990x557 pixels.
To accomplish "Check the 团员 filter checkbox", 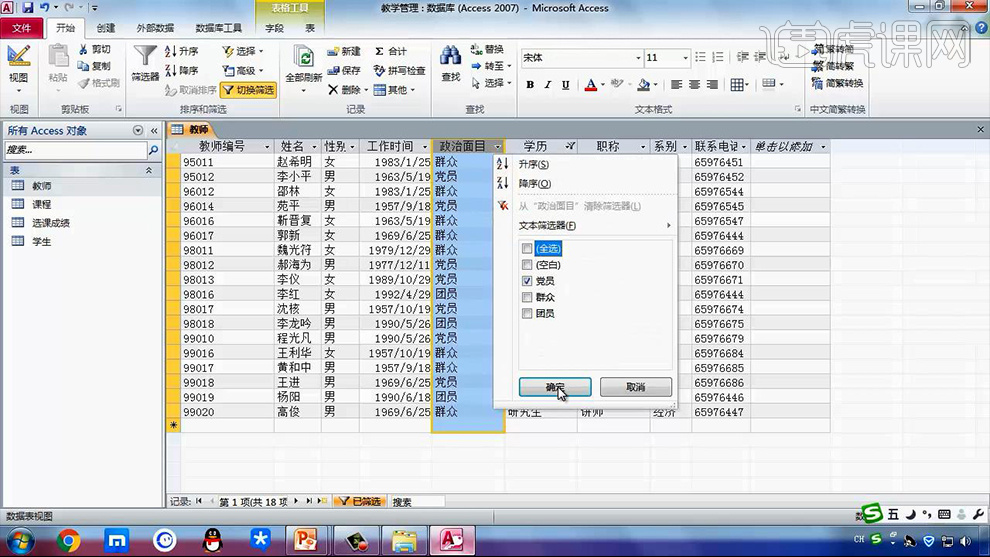I will (x=527, y=314).
